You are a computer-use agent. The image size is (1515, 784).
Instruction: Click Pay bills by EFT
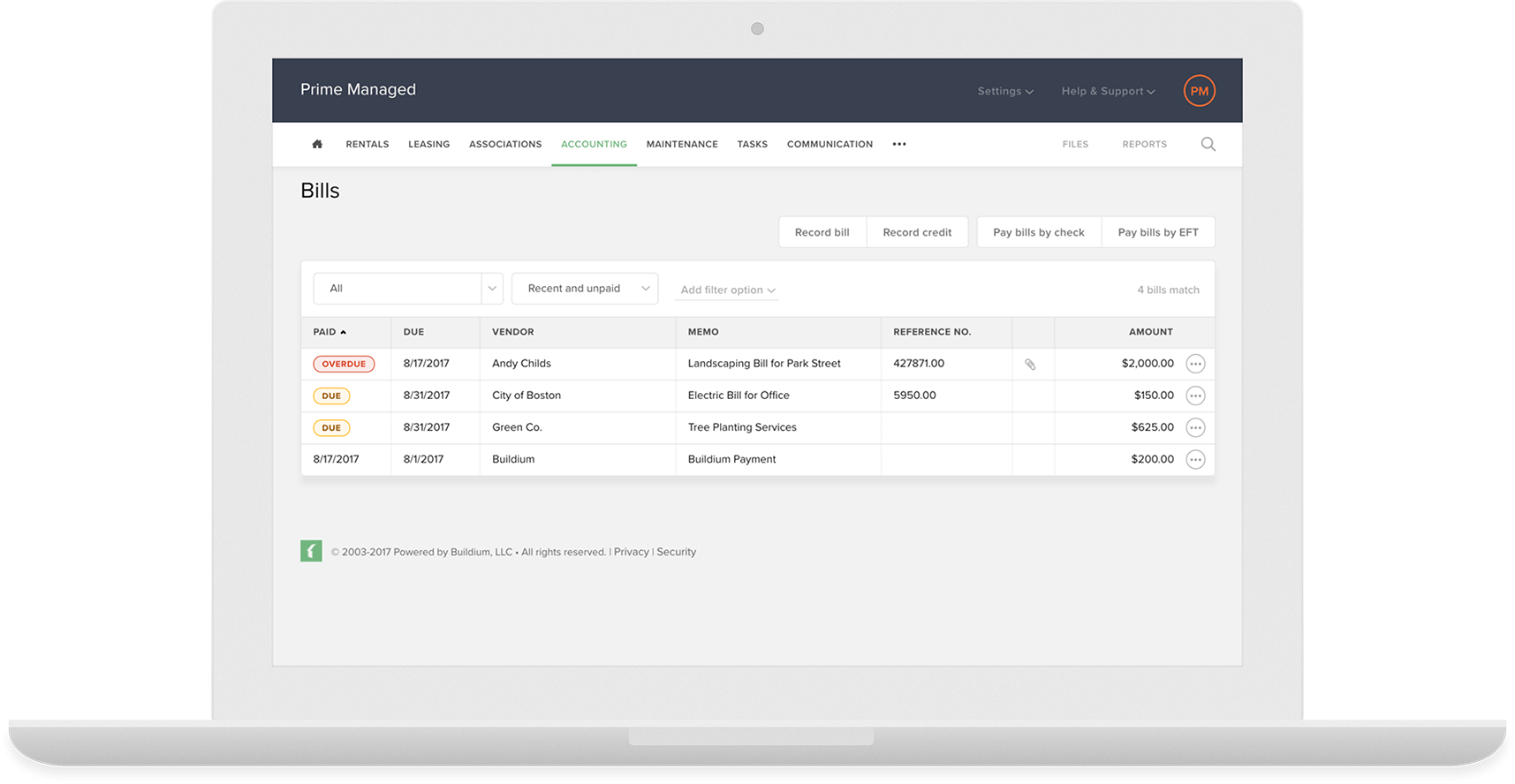1158,232
